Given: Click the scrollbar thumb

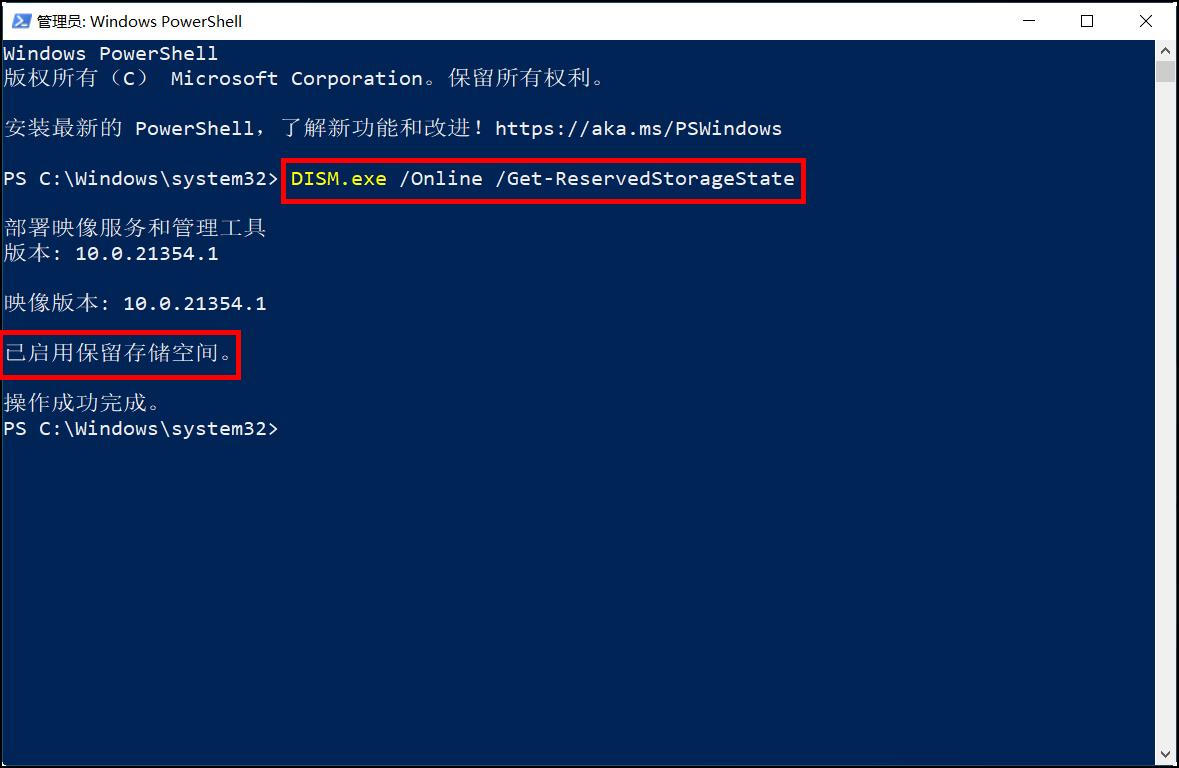Looking at the screenshot, I should point(1165,70).
